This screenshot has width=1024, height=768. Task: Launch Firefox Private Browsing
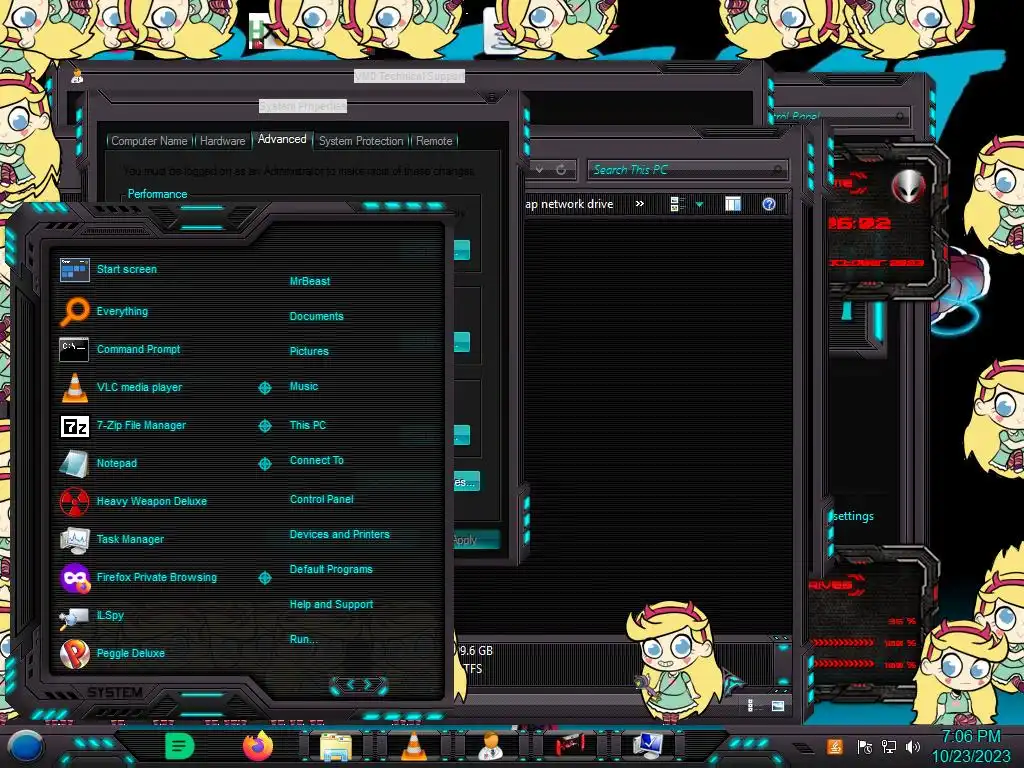click(157, 577)
